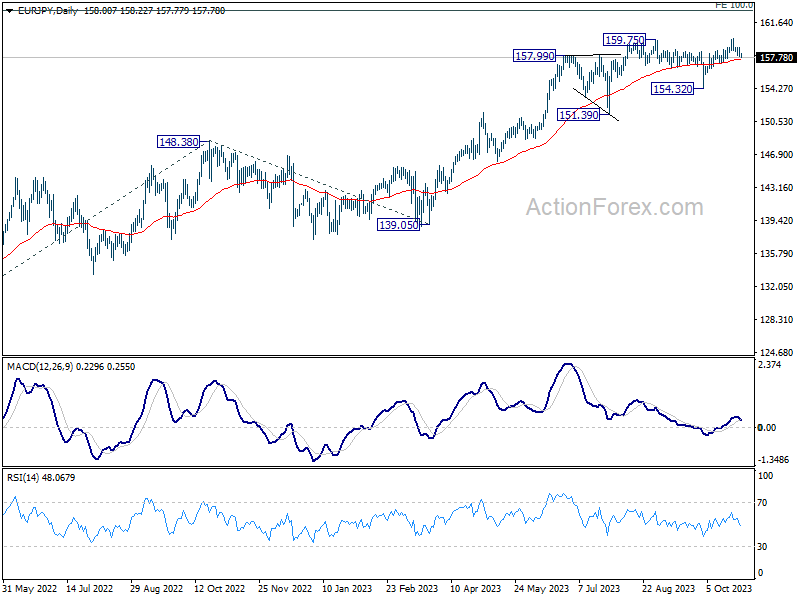
Task: Click the chart menu triangle beside EURJPY,Daily
Action: [x=10, y=11]
